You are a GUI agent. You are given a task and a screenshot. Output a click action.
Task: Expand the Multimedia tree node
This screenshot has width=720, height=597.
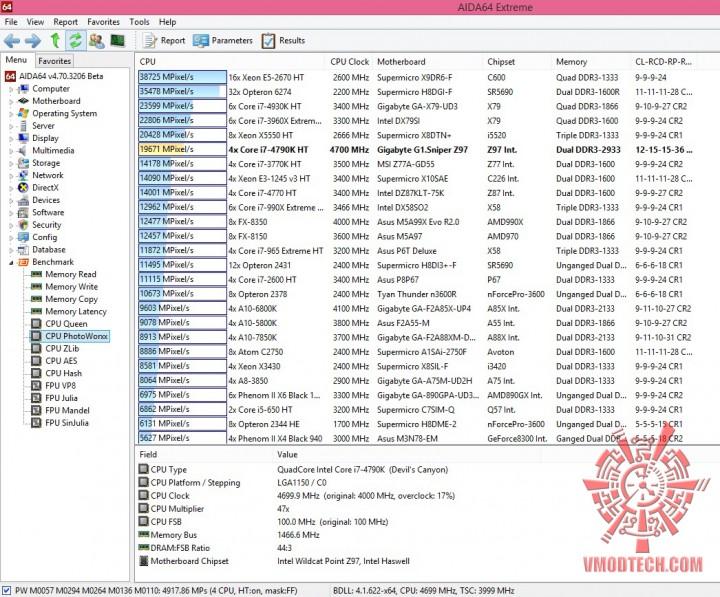point(11,151)
